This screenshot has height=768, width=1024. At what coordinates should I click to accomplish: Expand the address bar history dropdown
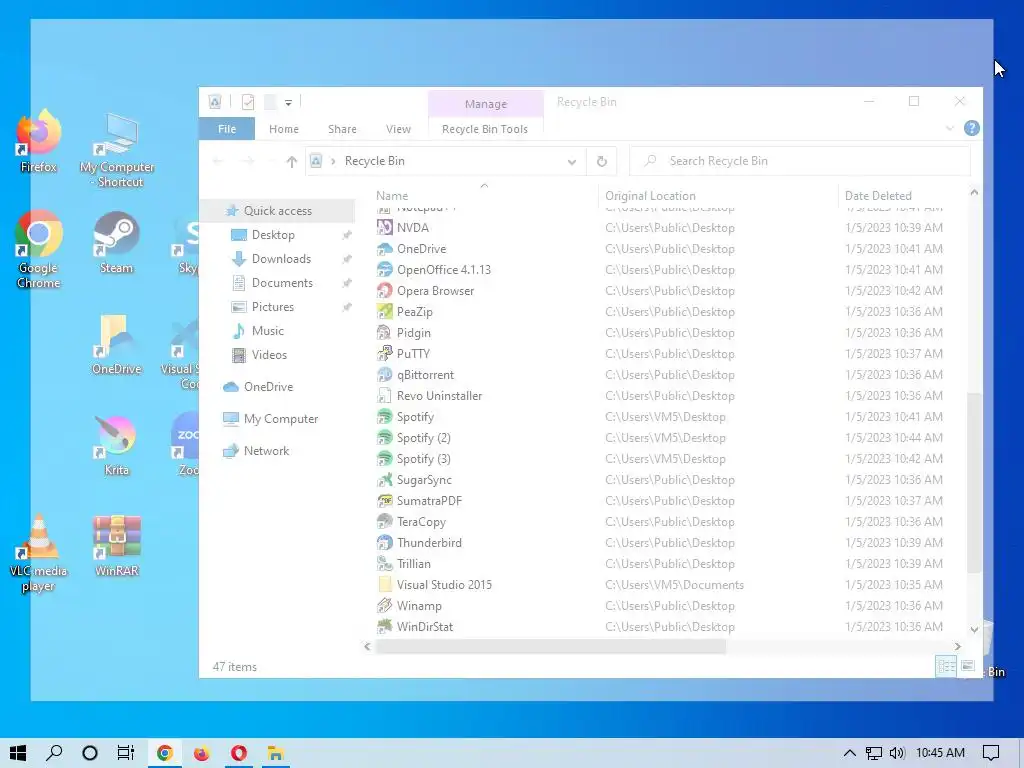pyautogui.click(x=572, y=161)
